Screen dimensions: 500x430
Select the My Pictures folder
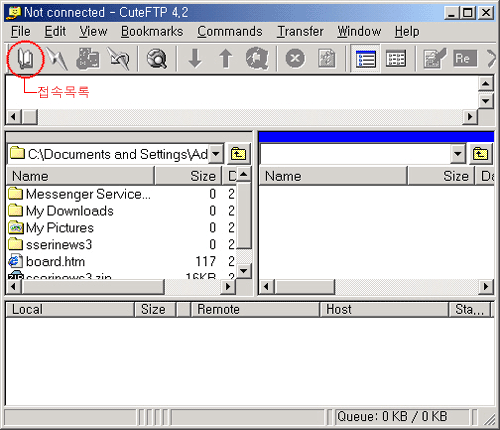pyautogui.click(x=51, y=228)
